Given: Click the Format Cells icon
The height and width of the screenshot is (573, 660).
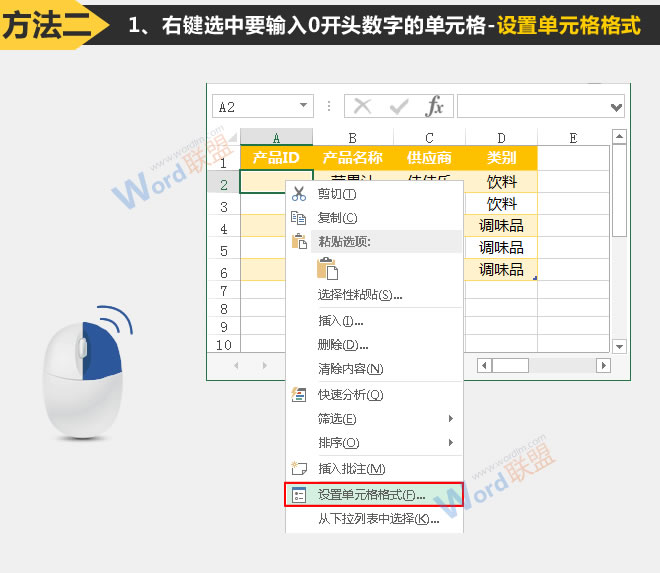Looking at the screenshot, I should [x=299, y=495].
